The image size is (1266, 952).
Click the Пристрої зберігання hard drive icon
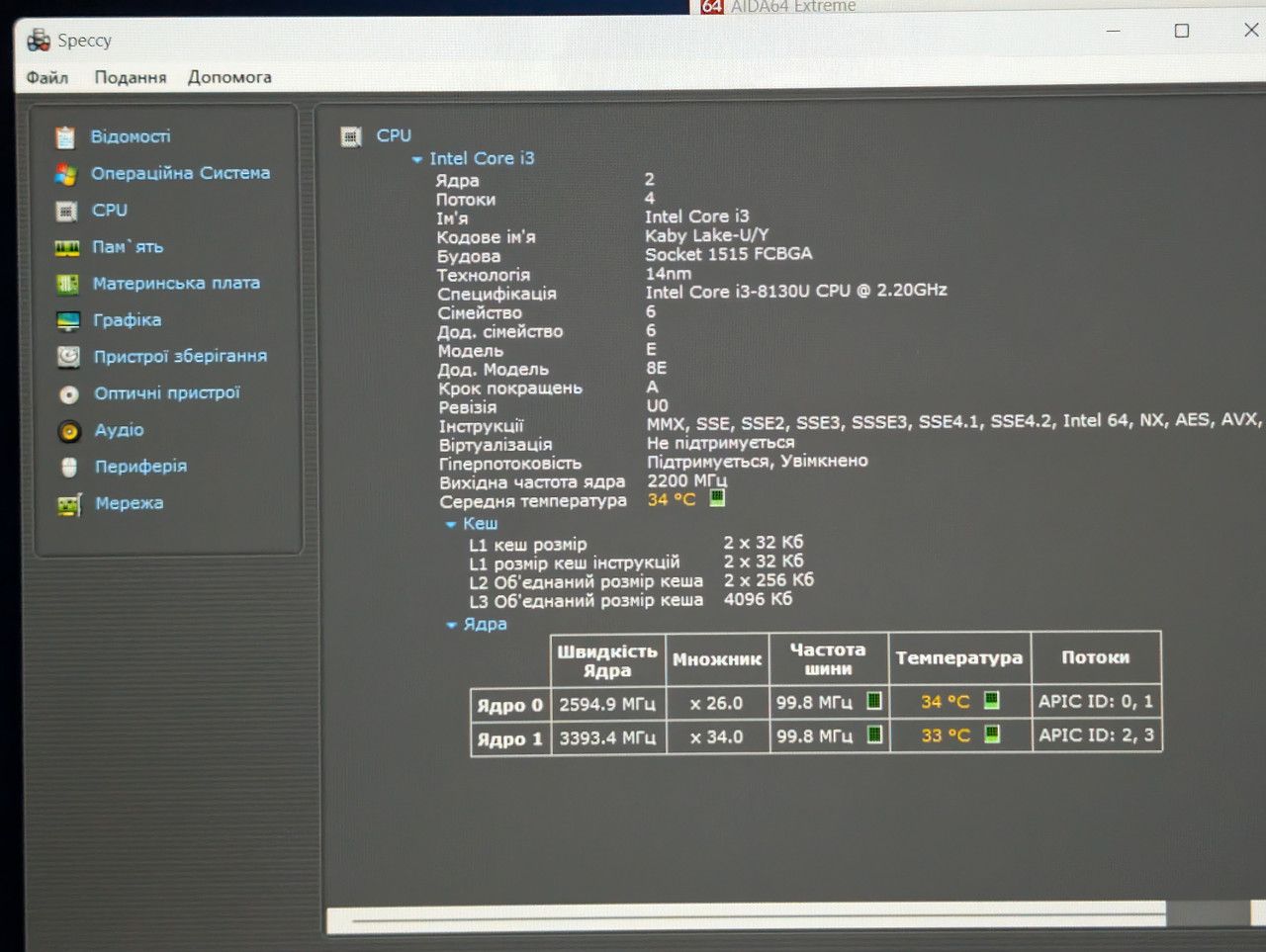click(x=68, y=357)
